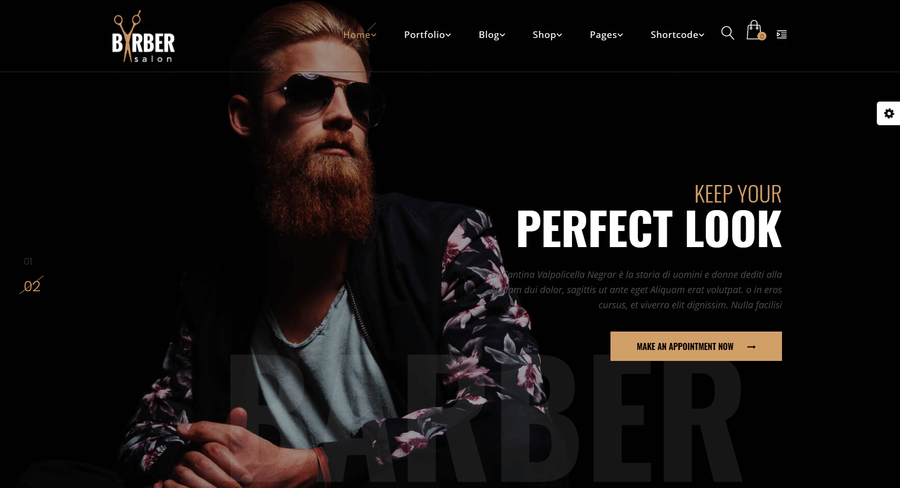Open the shopping bag cart icon
Image resolution: width=900 pixels, height=488 pixels.
(x=754, y=30)
